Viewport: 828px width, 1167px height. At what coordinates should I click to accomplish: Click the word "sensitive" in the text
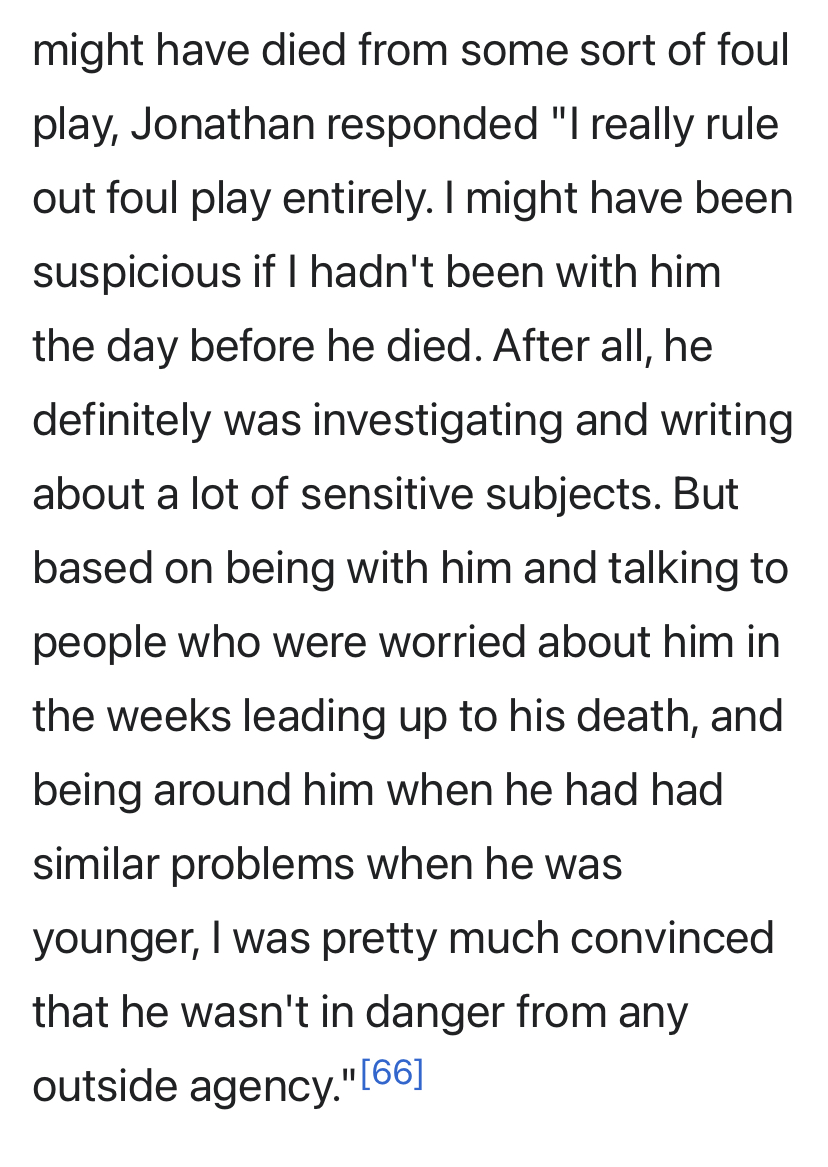(x=387, y=494)
